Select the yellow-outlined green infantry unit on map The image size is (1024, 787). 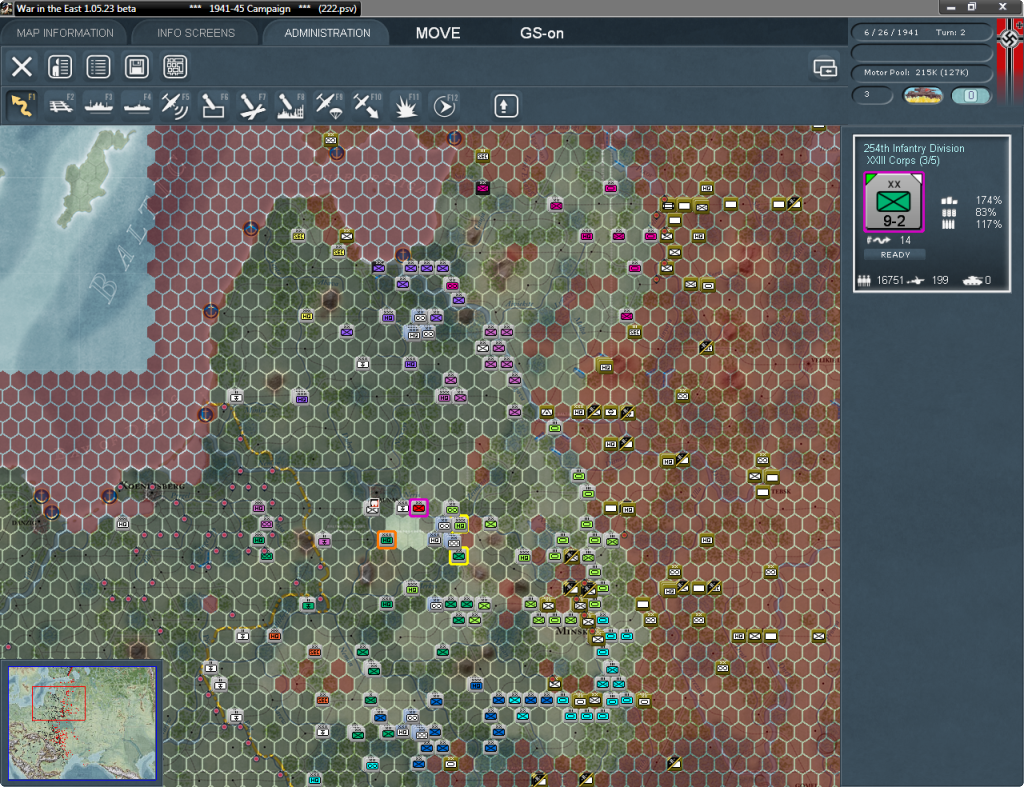458,556
